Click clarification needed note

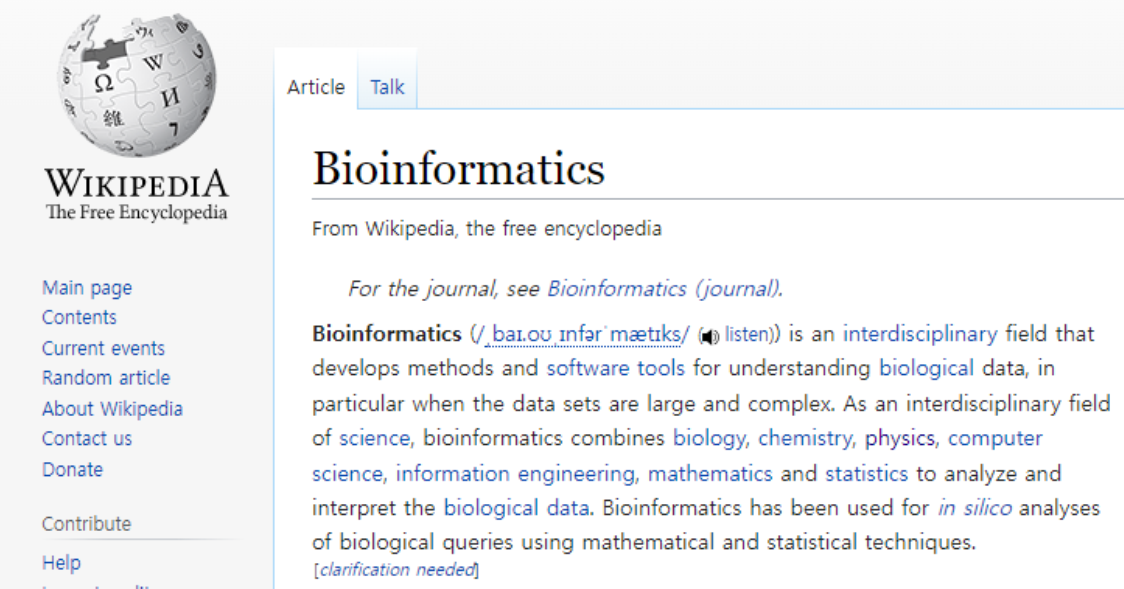(397, 570)
